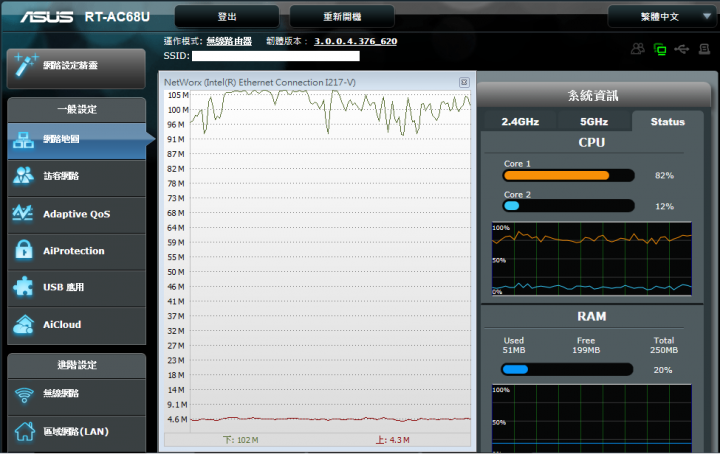Image resolution: width=720 pixels, height=454 pixels.
Task: Click the CPU usage history graph
Action: pyautogui.click(x=591, y=258)
